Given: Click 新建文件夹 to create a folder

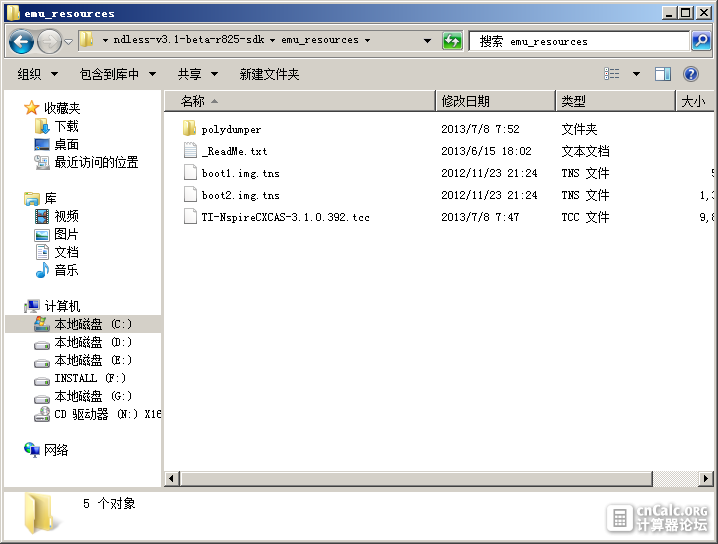Looking at the screenshot, I should click(269, 74).
